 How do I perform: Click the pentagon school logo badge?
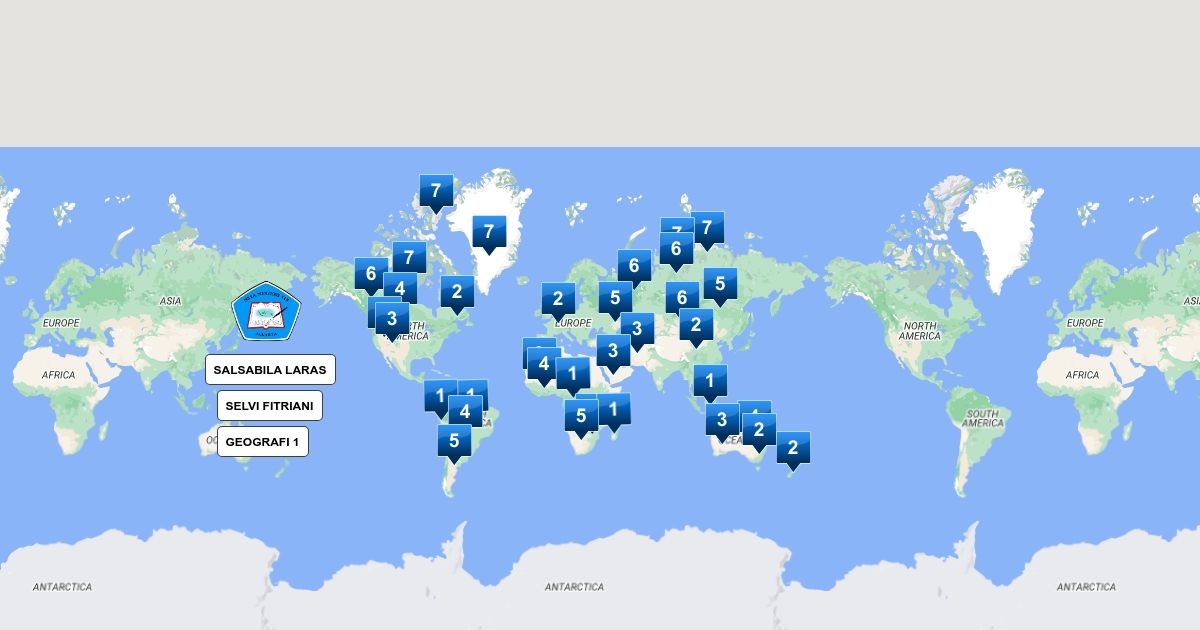pyautogui.click(x=265, y=313)
